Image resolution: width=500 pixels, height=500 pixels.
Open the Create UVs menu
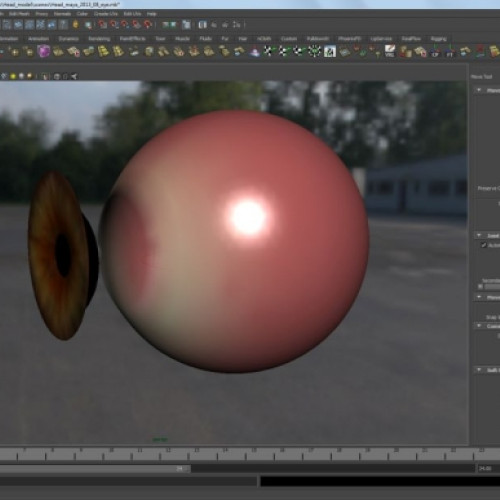pyautogui.click(x=106, y=14)
